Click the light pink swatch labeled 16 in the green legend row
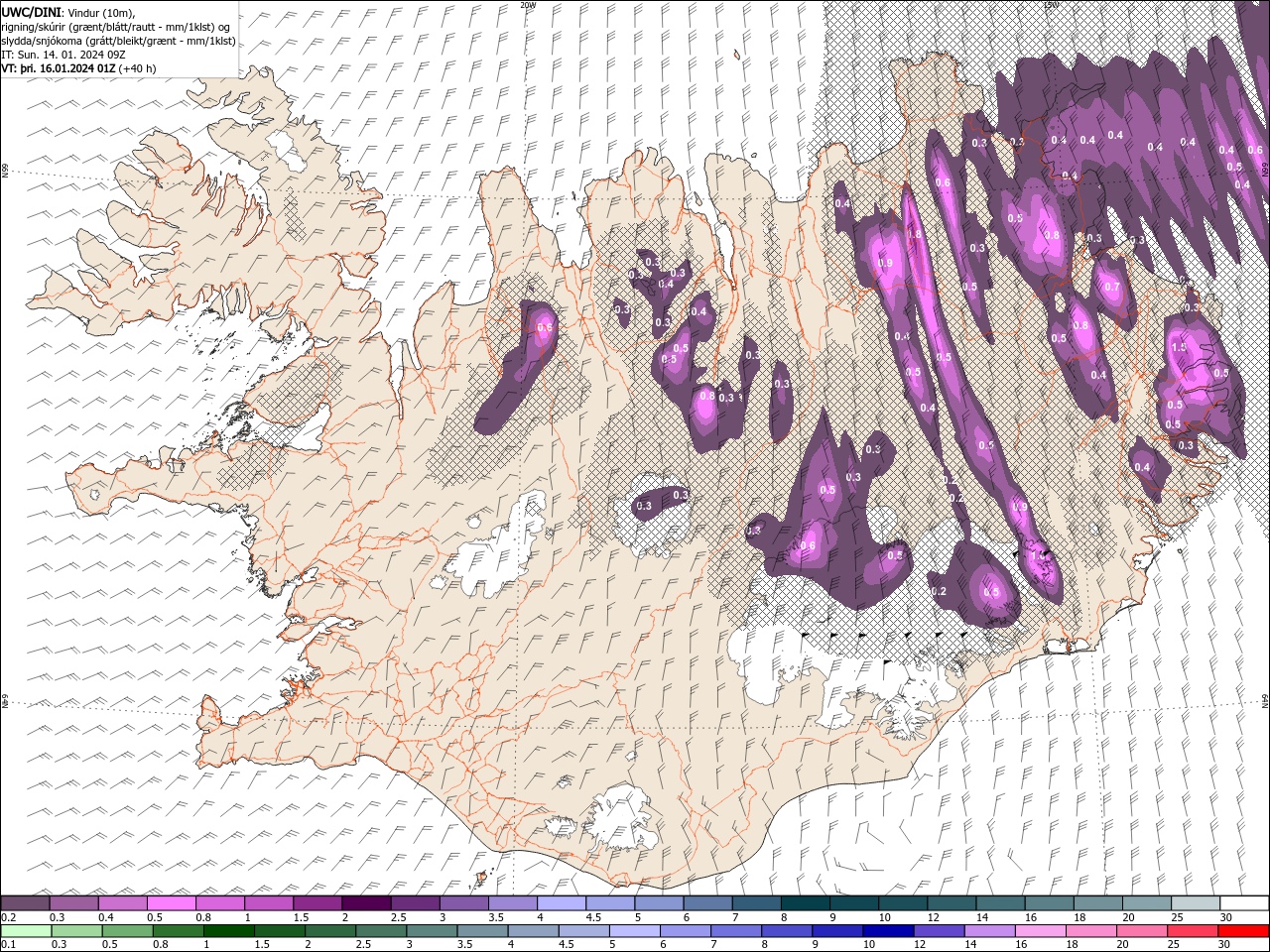This screenshot has width=1270, height=952. [x=1039, y=931]
